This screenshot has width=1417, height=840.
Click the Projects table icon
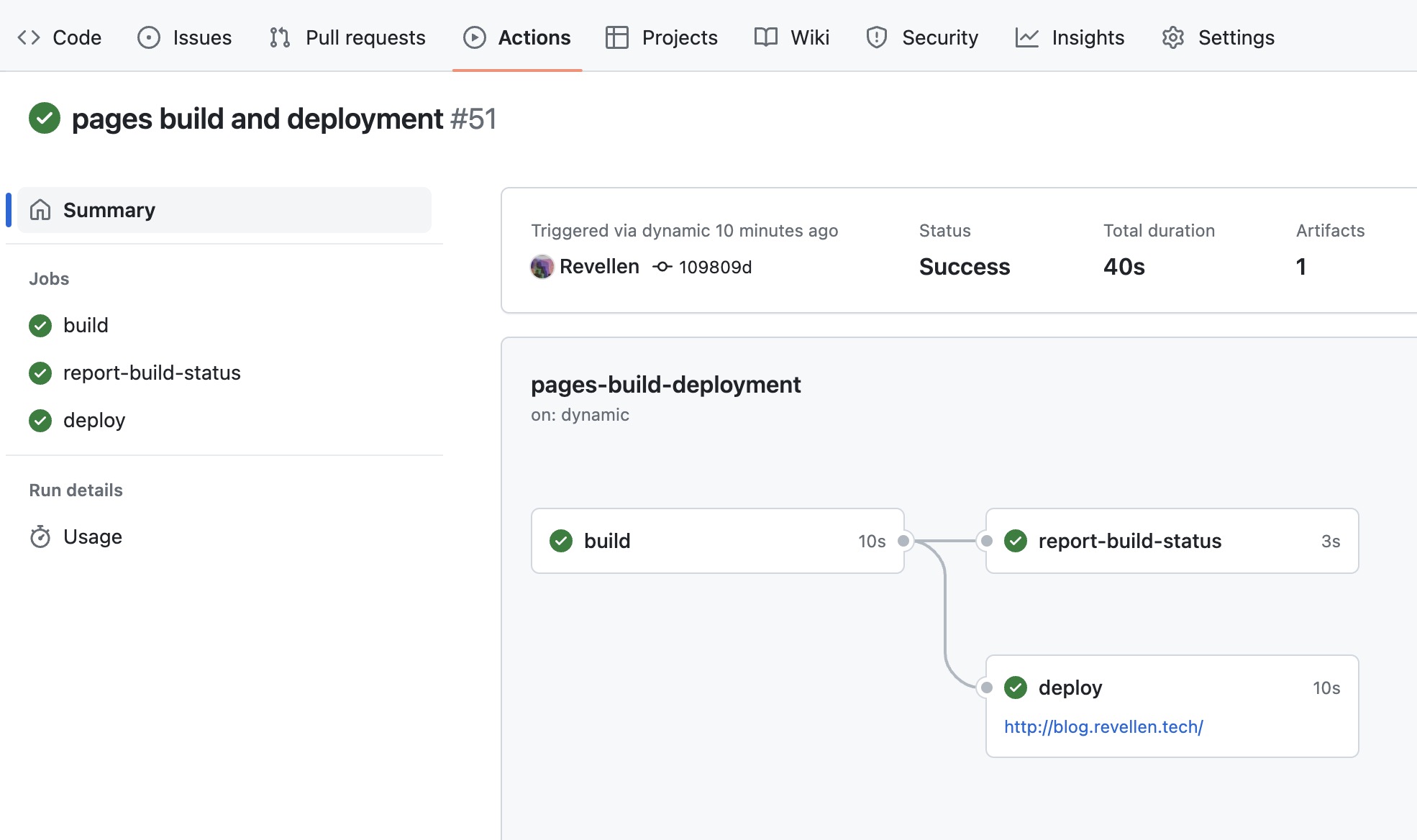pos(617,37)
